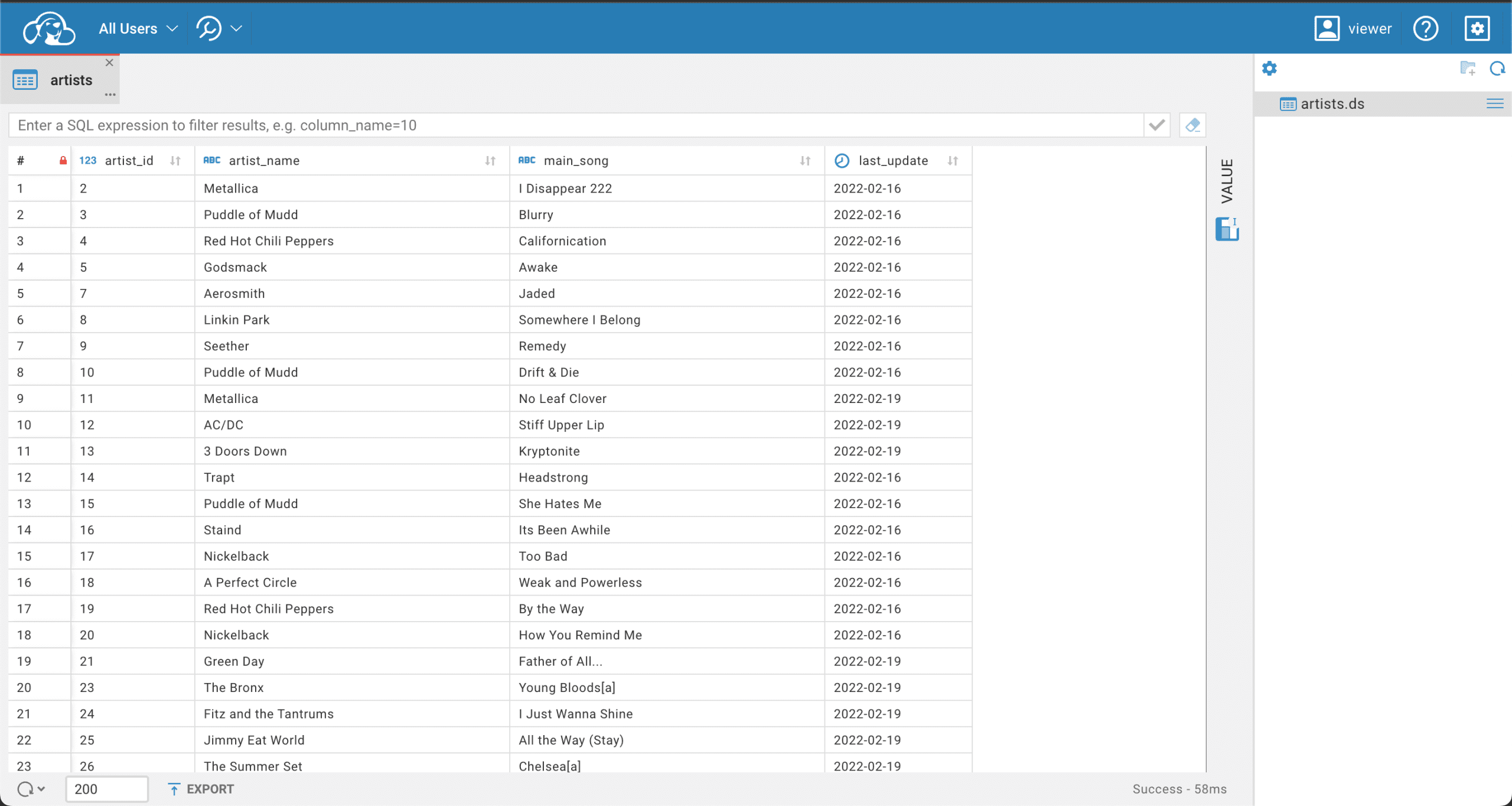Select the Metallica cell in row 1
The image size is (1512, 806).
click(352, 188)
